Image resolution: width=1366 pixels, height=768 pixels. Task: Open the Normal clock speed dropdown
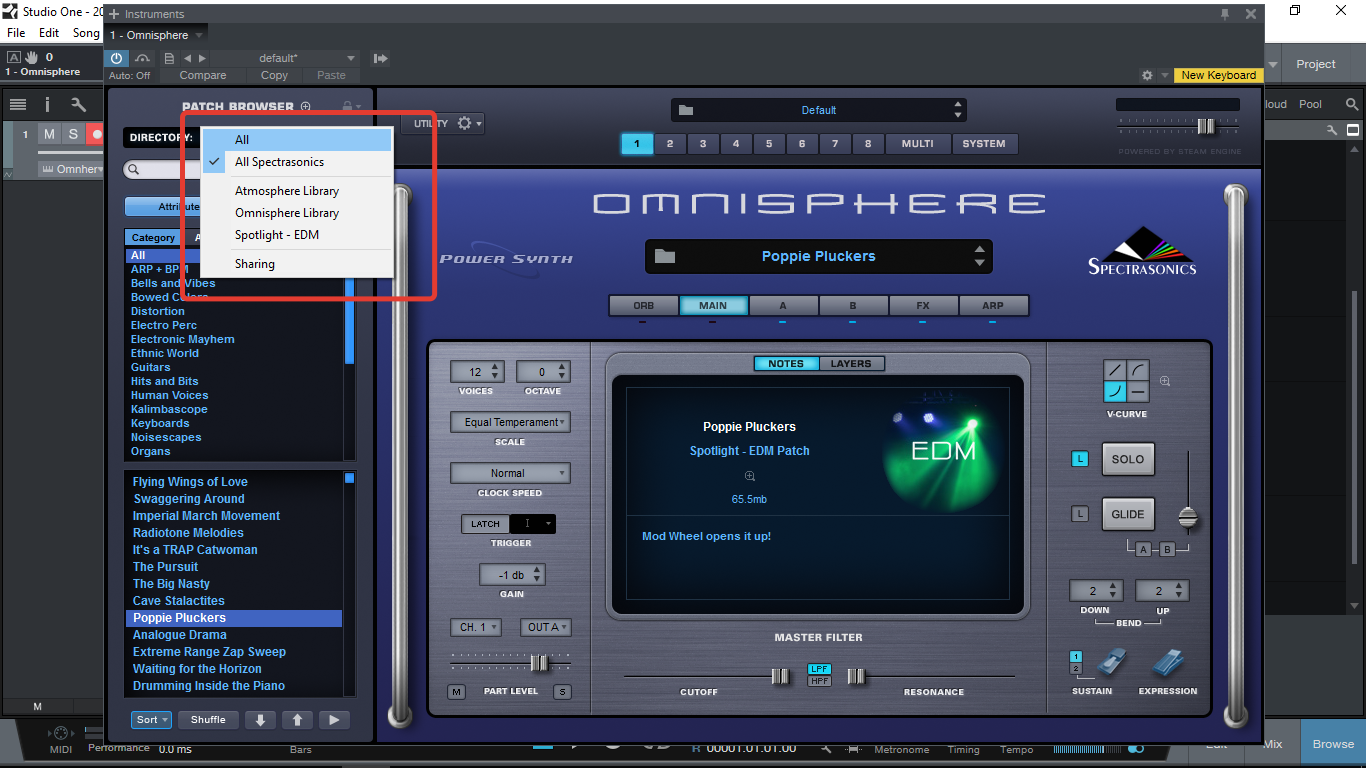pos(510,473)
